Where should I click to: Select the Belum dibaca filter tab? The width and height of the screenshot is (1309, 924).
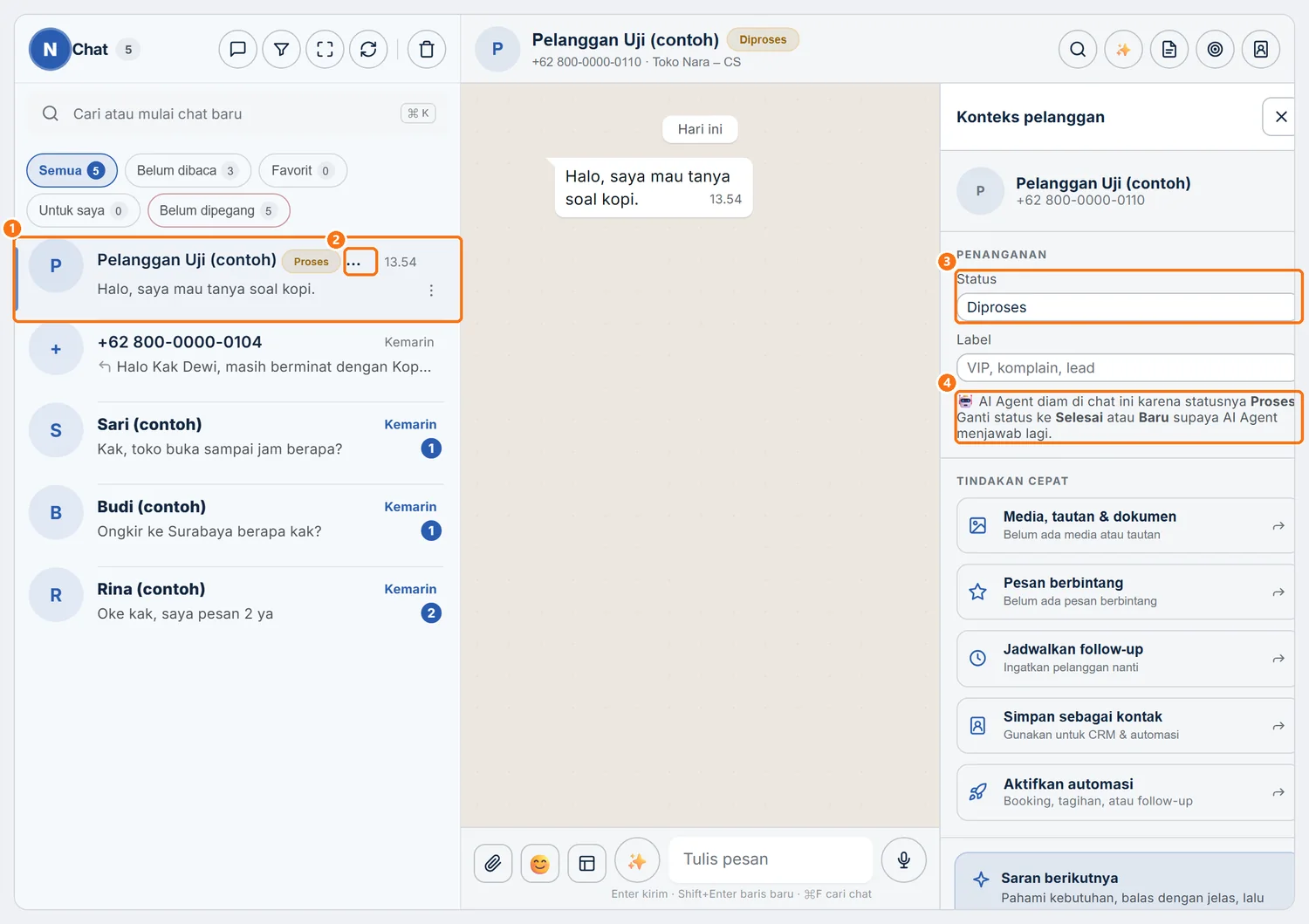(188, 170)
